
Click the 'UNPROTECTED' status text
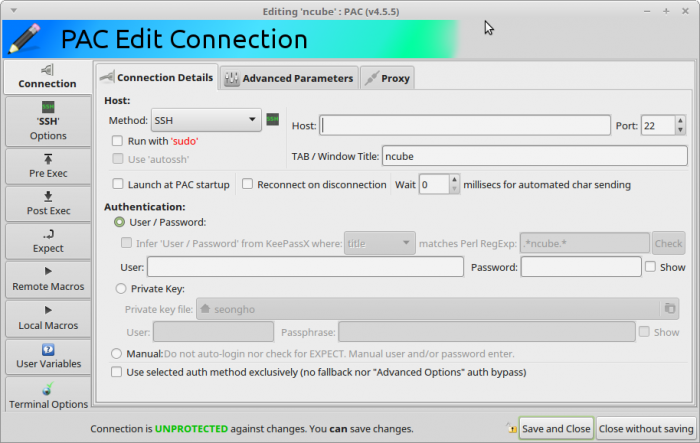click(191, 429)
